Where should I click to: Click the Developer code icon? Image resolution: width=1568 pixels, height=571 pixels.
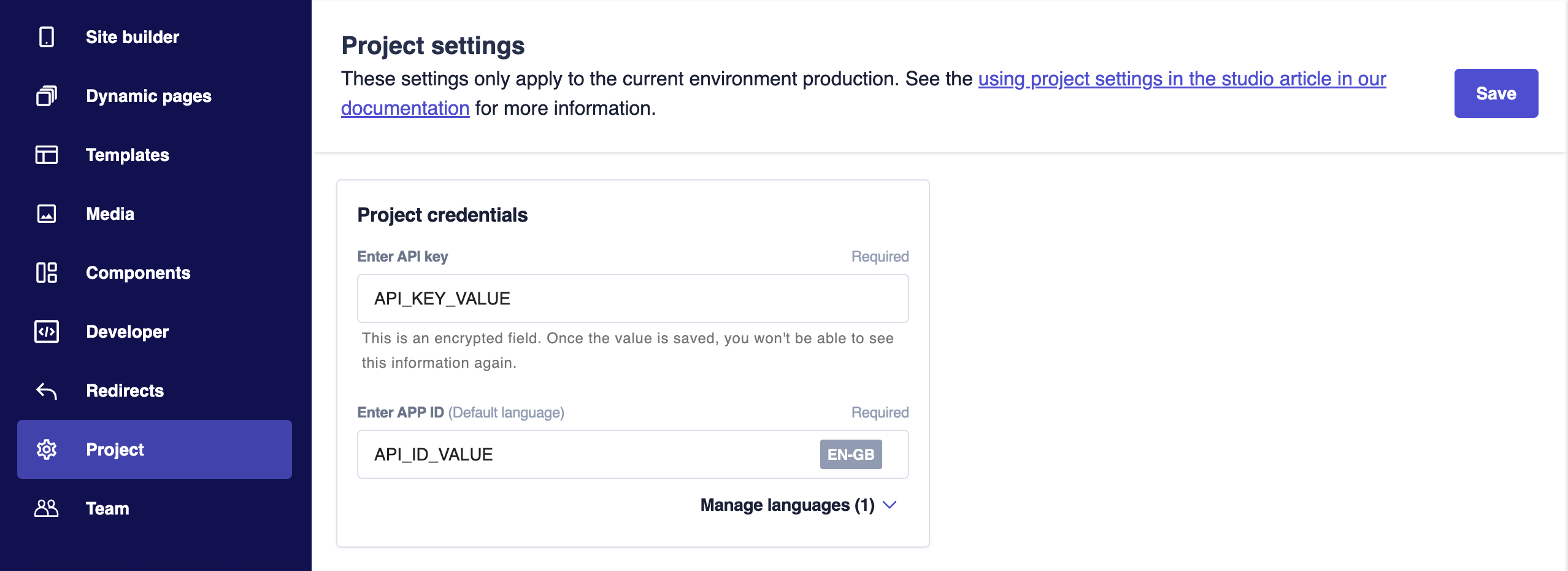(47, 332)
